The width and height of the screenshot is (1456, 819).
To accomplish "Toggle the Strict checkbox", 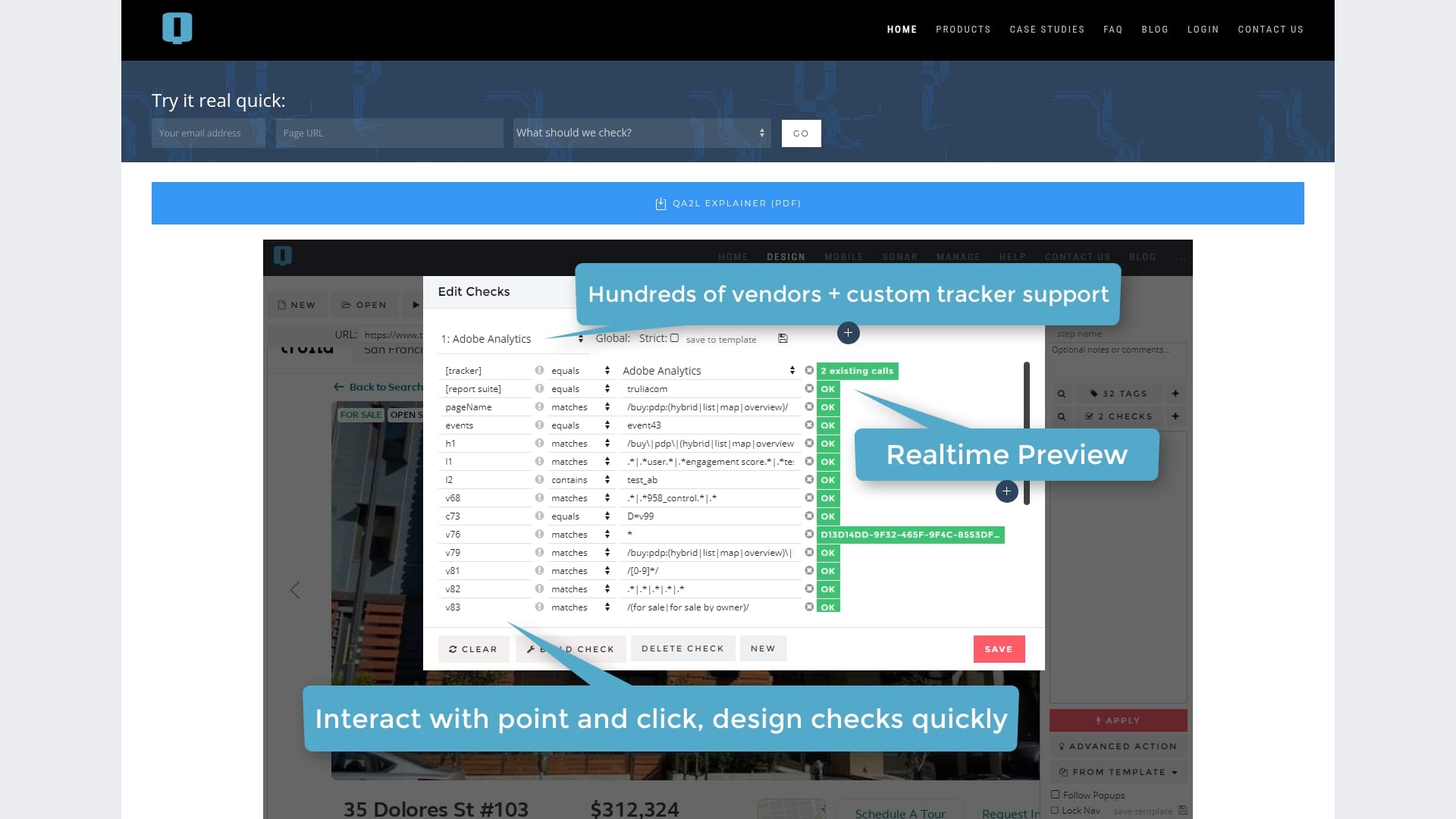I will 674,338.
